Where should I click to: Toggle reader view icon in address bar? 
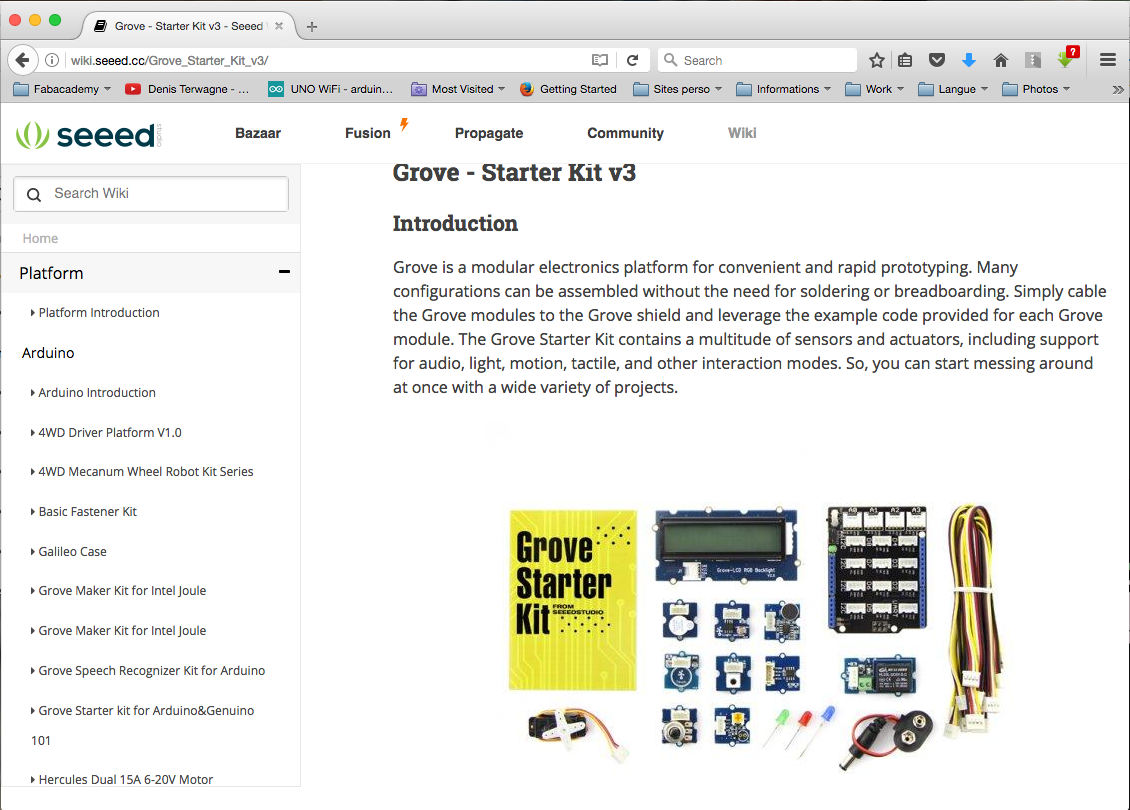click(x=600, y=61)
